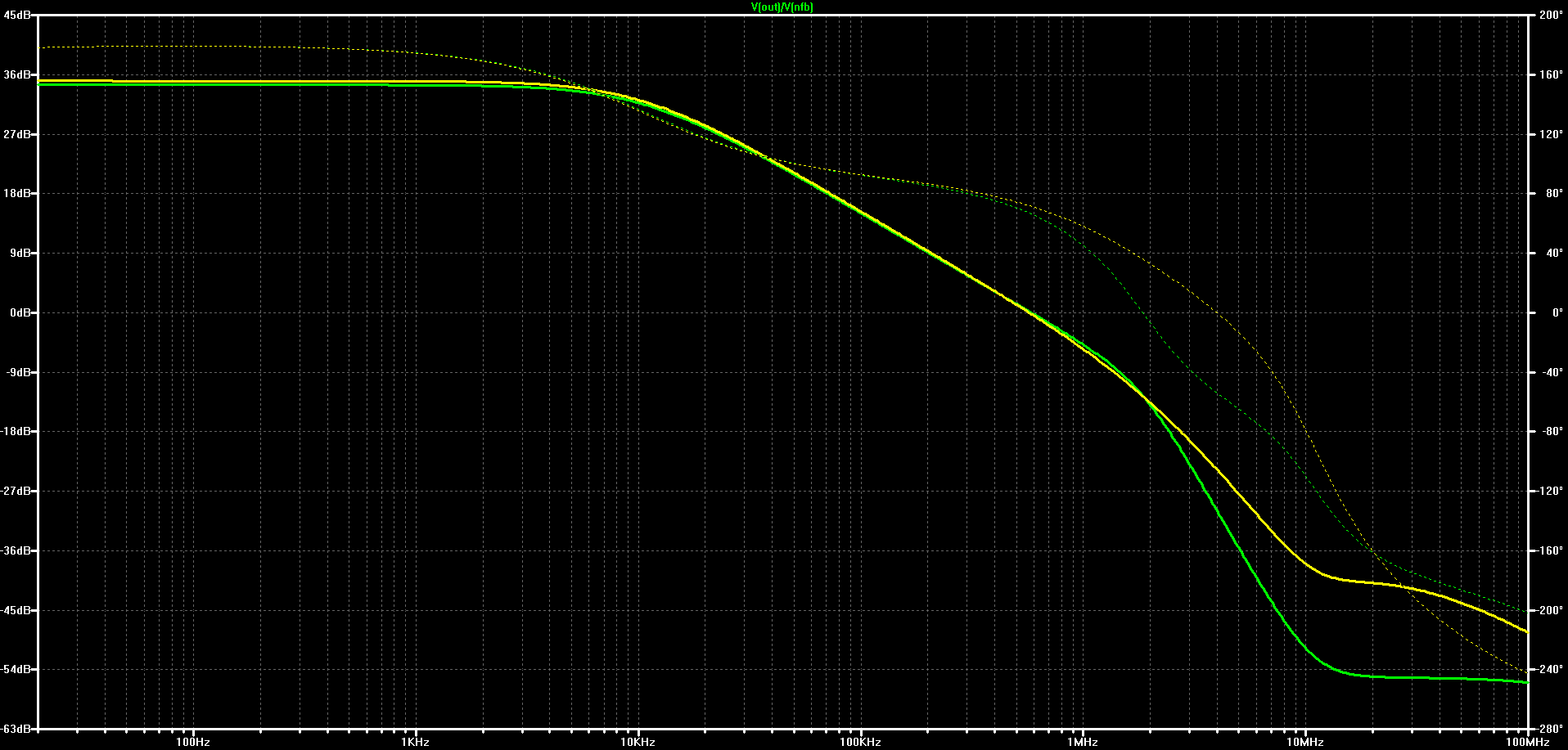1568x750 pixels.
Task: Pick the negative 27dB magnitude axis label
Action: pyautogui.click(x=16, y=492)
